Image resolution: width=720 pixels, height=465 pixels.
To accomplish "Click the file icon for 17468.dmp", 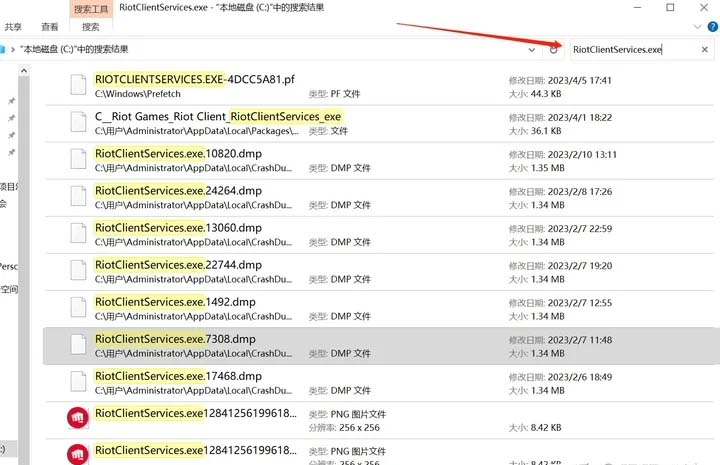I will pos(78,382).
